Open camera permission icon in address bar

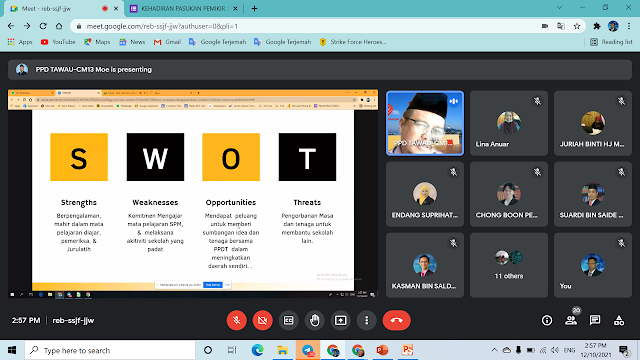(545, 26)
